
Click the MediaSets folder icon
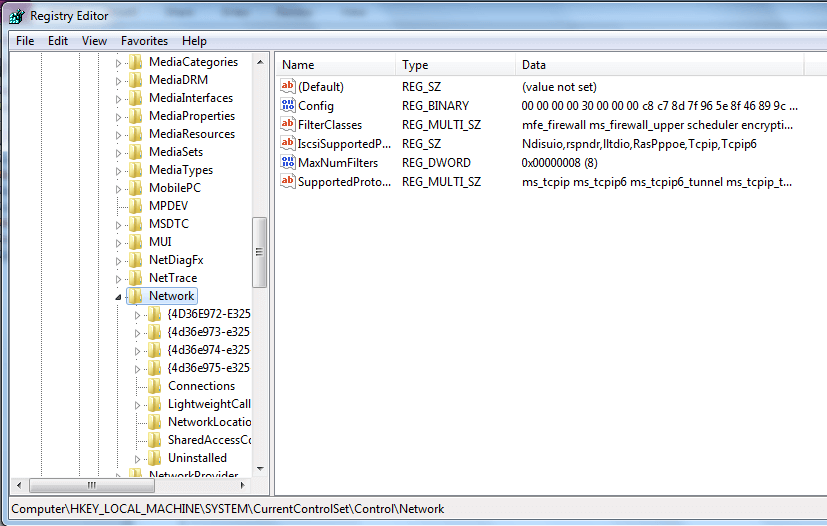(x=136, y=151)
